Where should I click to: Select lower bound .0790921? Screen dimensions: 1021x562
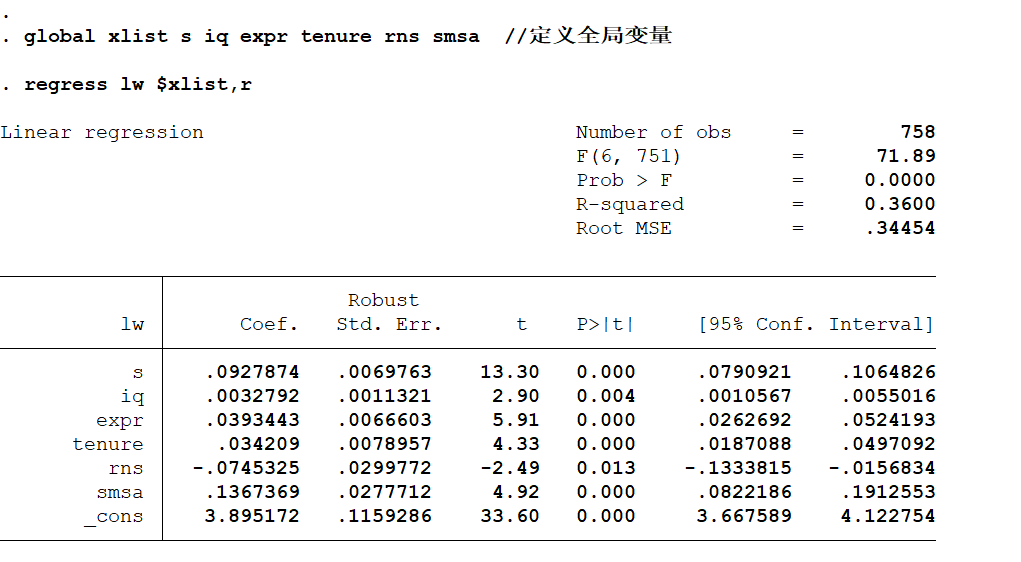click(x=744, y=372)
